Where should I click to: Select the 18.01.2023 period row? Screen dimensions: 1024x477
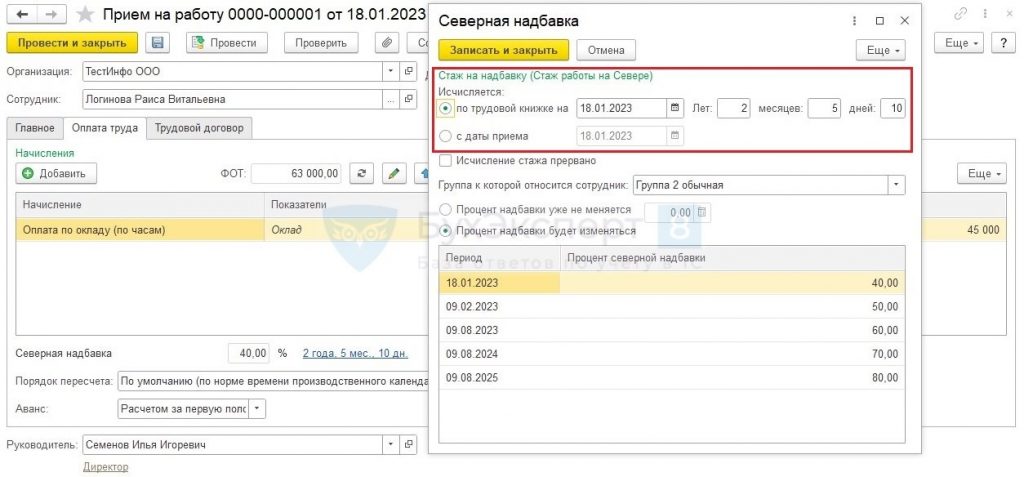[672, 283]
